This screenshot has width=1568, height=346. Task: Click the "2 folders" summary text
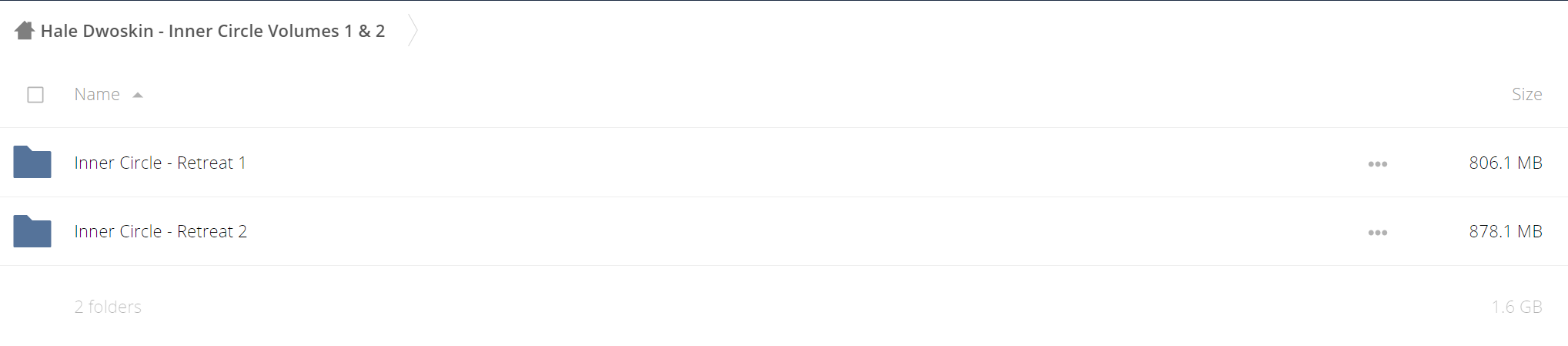(108, 307)
